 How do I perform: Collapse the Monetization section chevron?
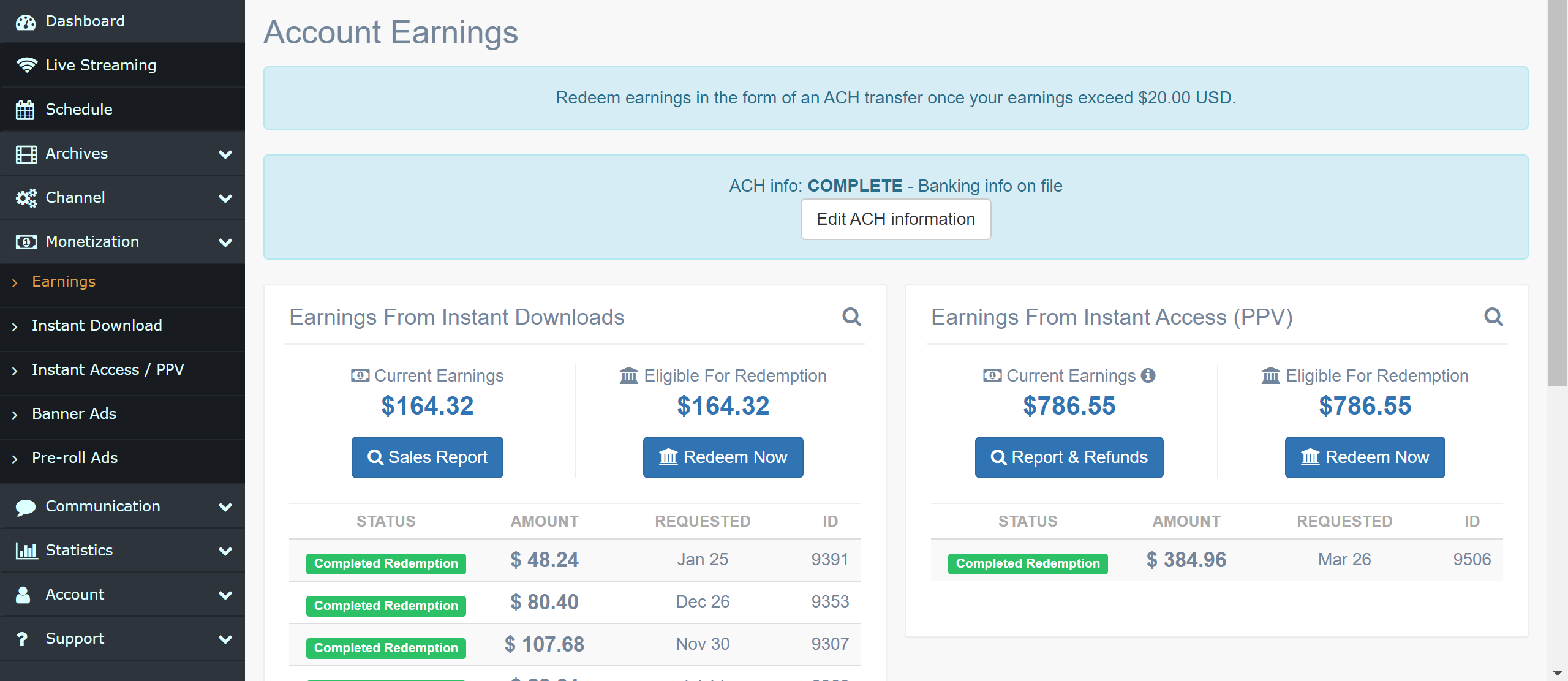225,242
